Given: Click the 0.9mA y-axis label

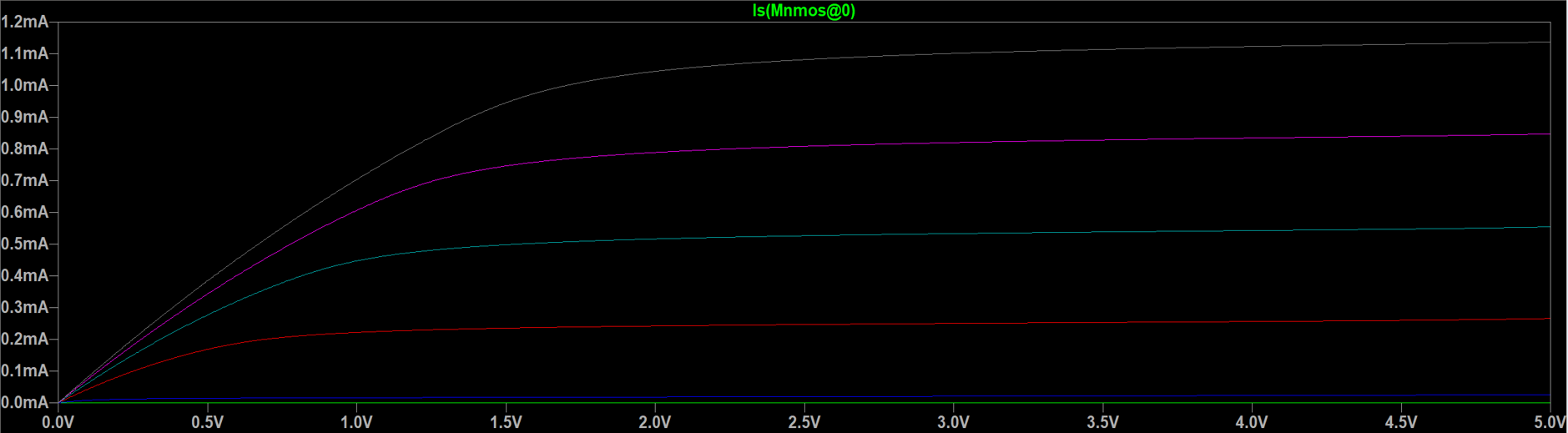Looking at the screenshot, I should coord(24,117).
